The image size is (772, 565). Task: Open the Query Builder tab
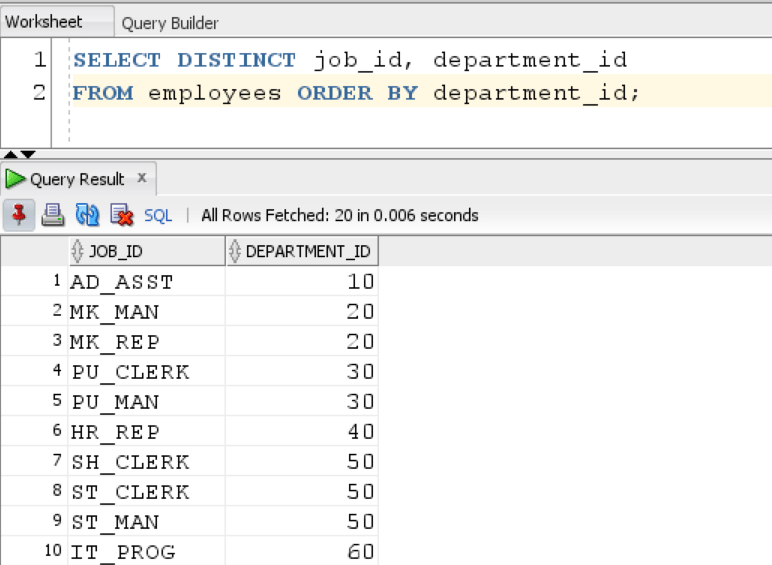click(170, 23)
